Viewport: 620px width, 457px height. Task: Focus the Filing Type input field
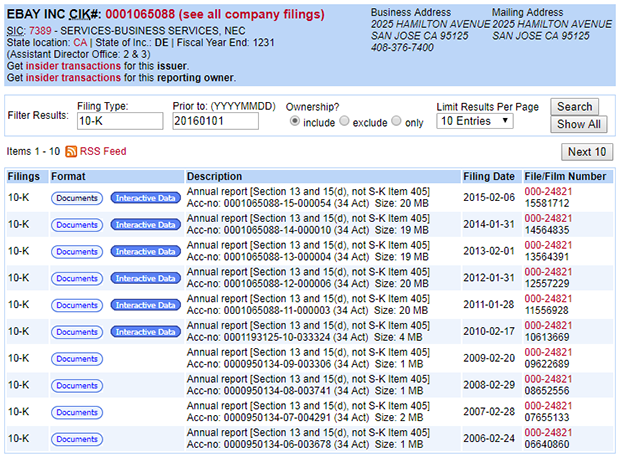point(120,121)
